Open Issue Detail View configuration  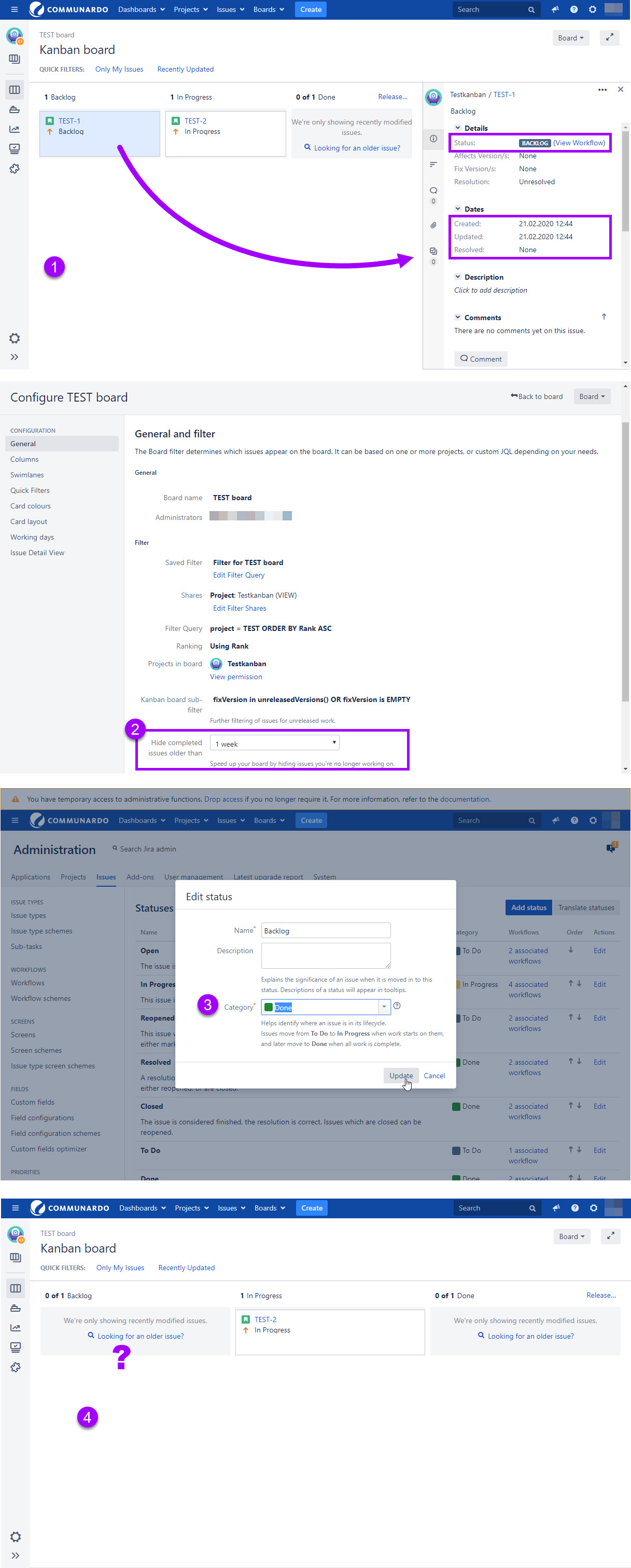(37, 553)
